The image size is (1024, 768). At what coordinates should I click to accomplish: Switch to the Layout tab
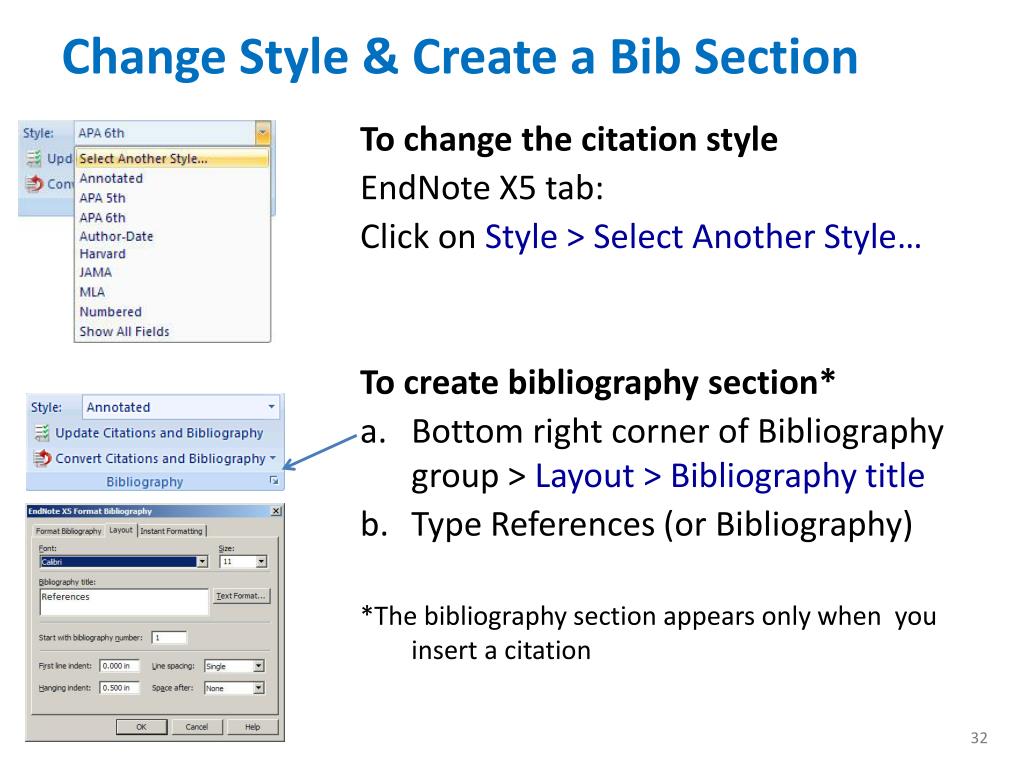[121, 530]
